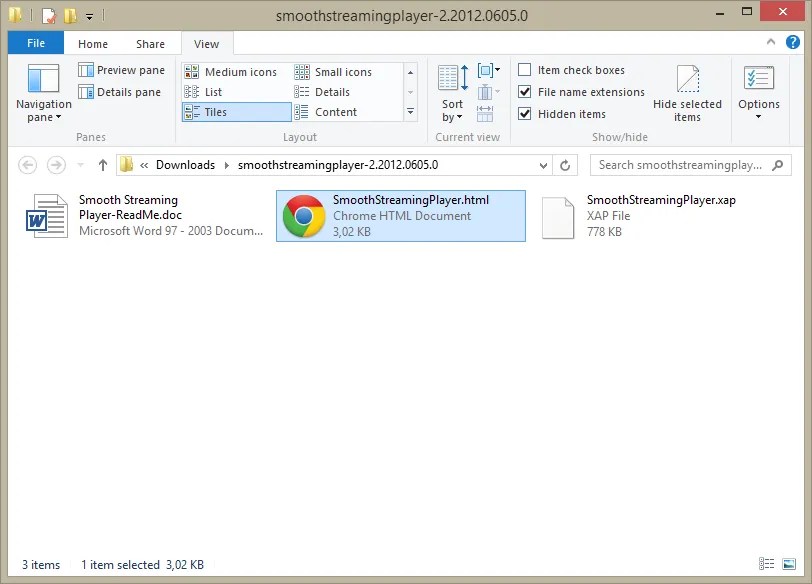This screenshot has height=584, width=812.
Task: Click Hide selected items
Action: click(x=687, y=94)
